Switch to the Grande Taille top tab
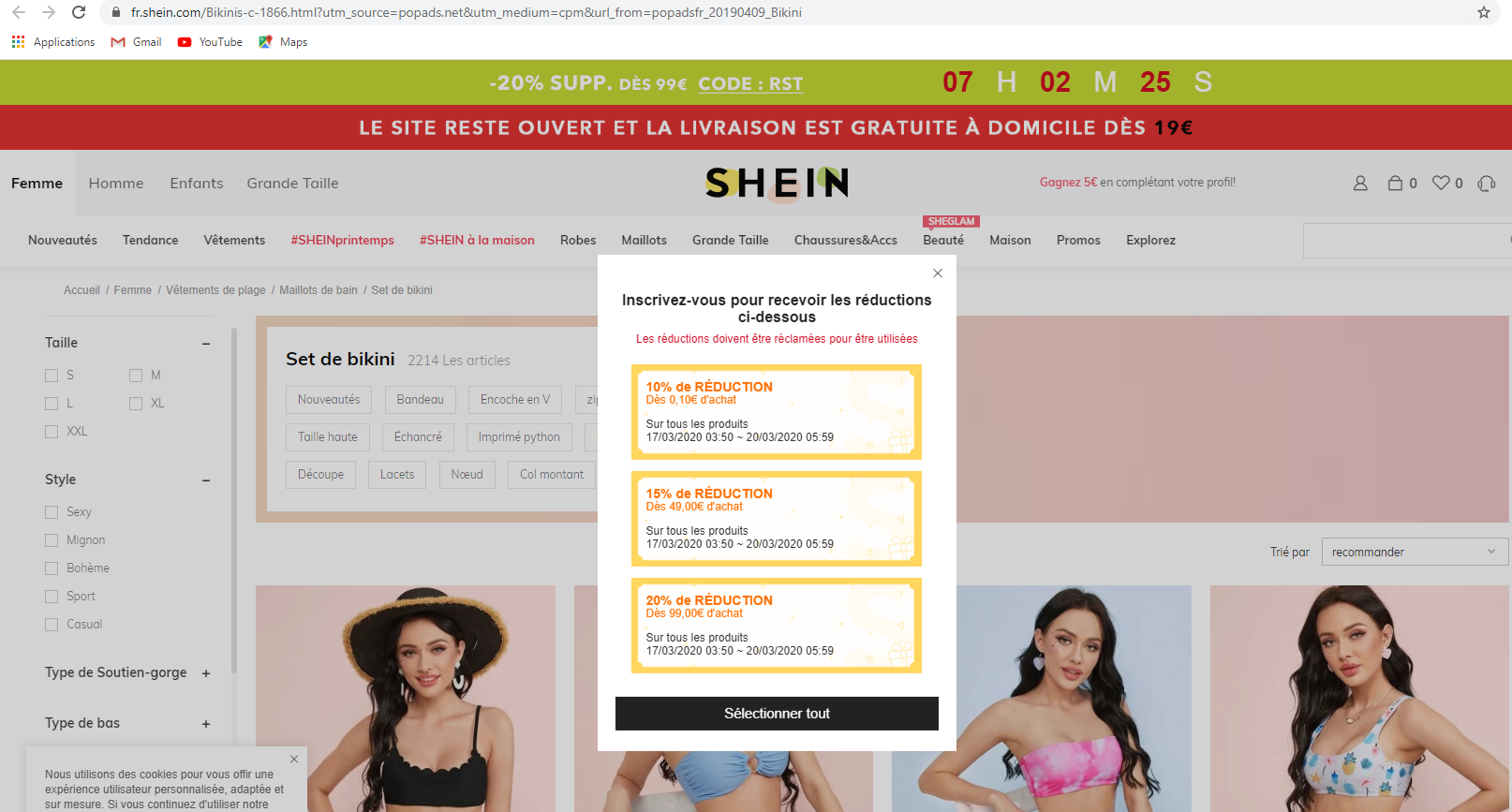The height and width of the screenshot is (812, 1512). (292, 184)
